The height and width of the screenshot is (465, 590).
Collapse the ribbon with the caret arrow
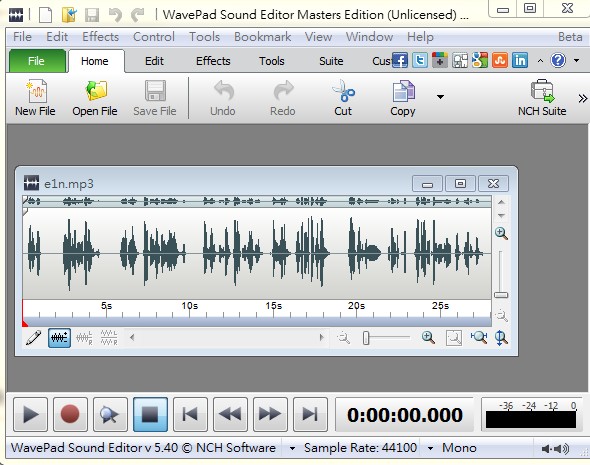coord(540,61)
